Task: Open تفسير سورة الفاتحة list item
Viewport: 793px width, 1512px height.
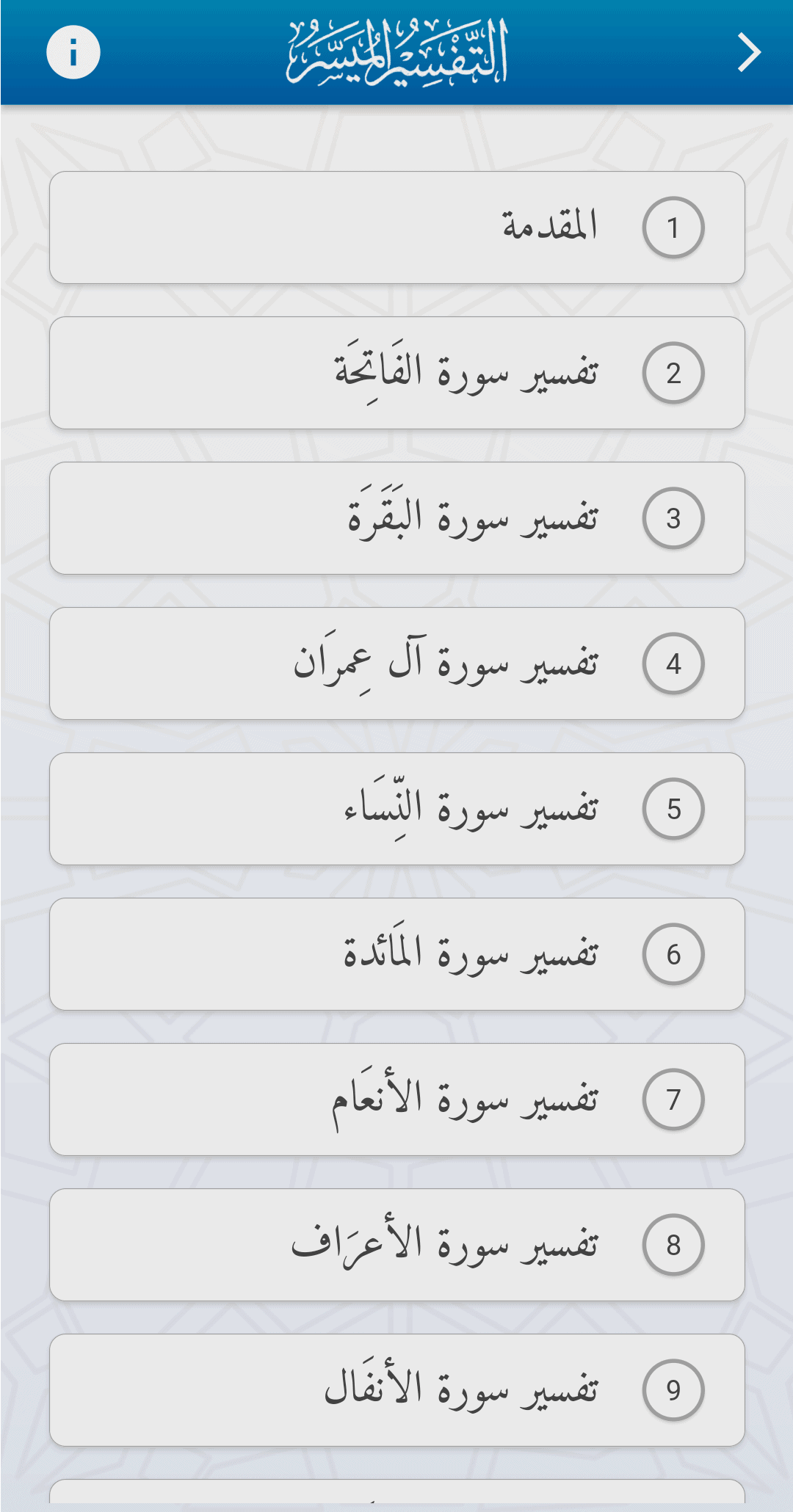Action: click(396, 373)
